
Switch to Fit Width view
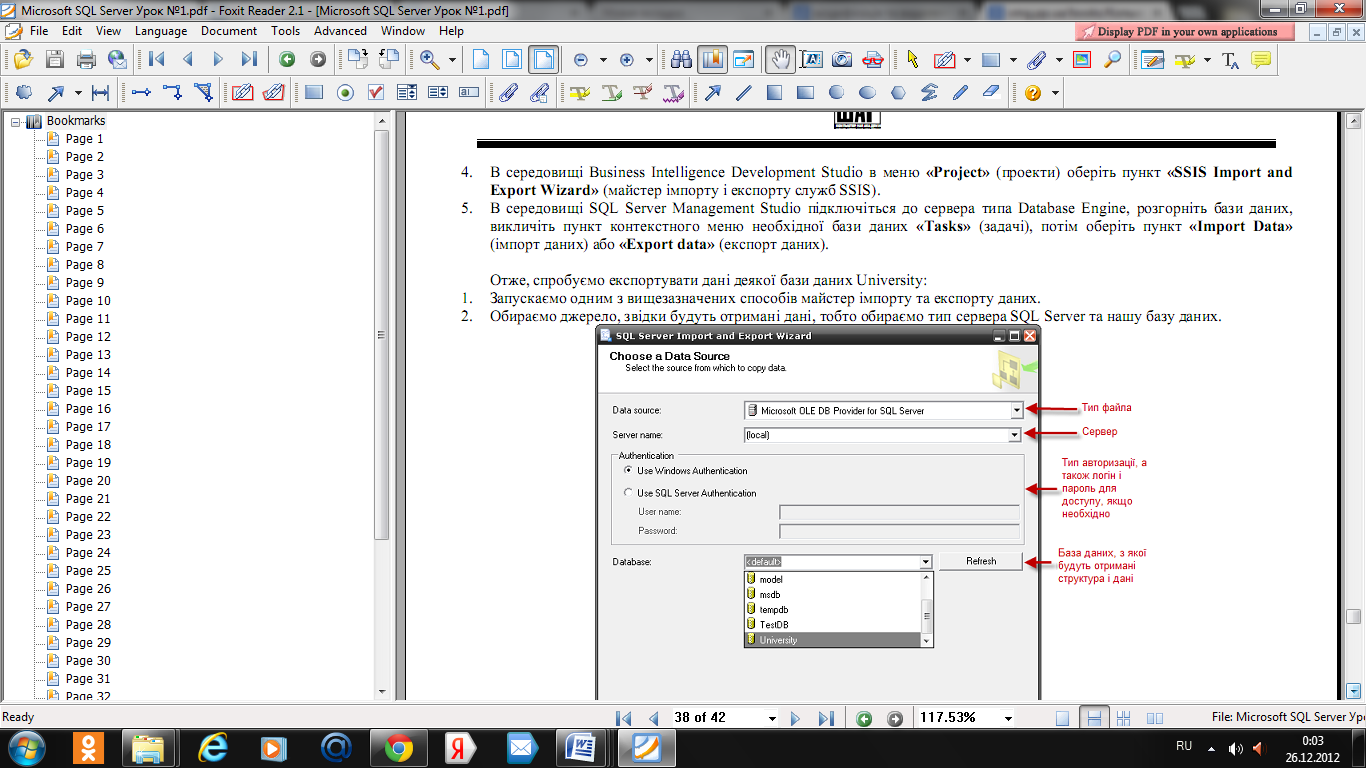point(543,59)
